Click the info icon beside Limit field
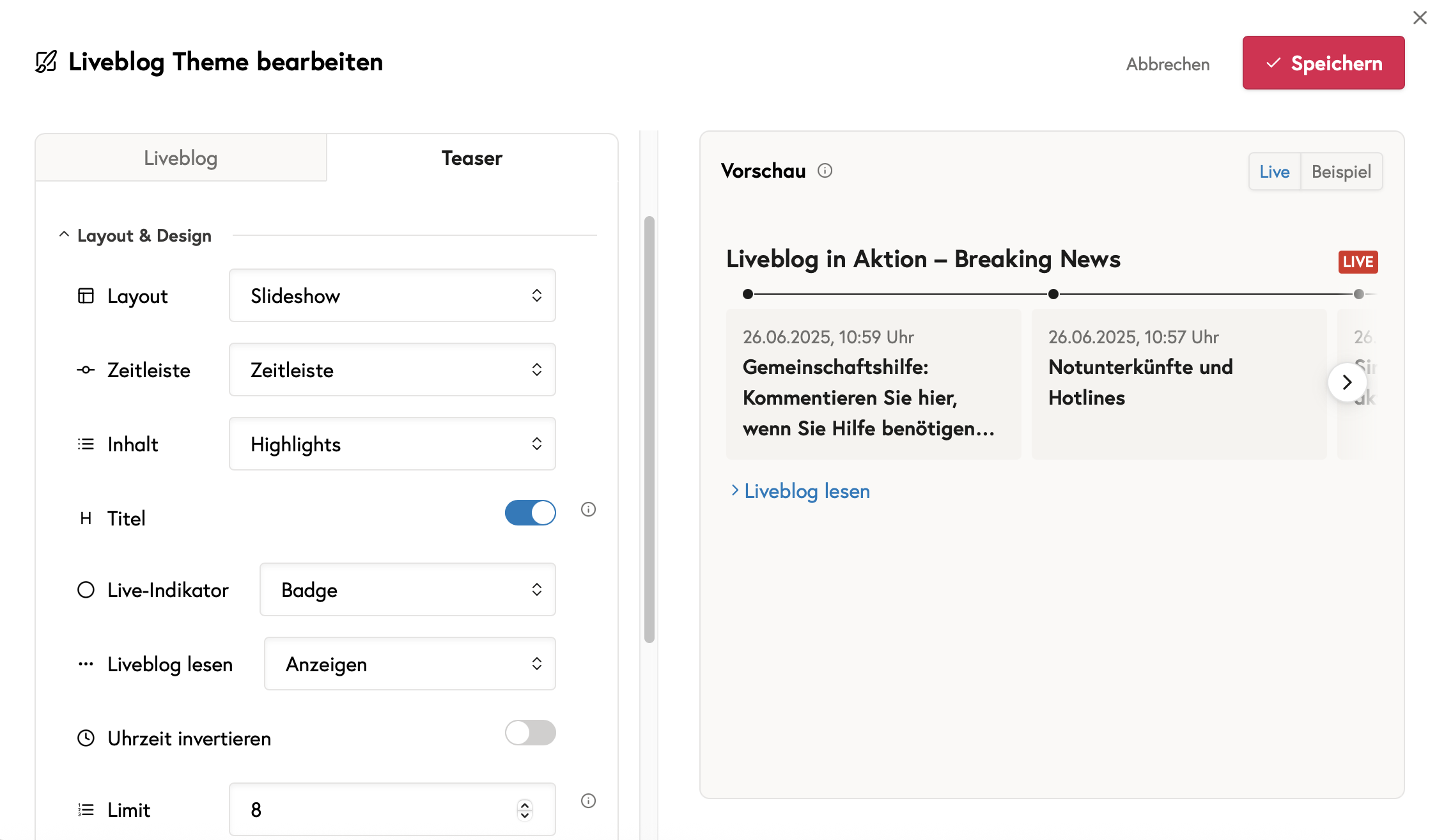Image resolution: width=1437 pixels, height=840 pixels. [x=588, y=801]
